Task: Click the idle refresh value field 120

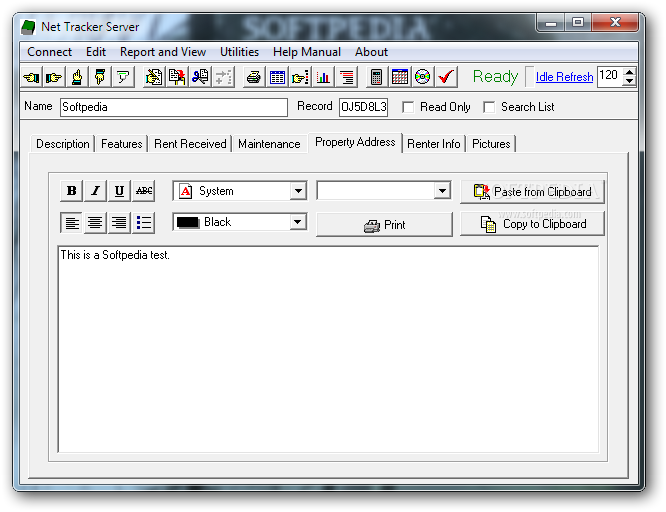Action: point(610,77)
